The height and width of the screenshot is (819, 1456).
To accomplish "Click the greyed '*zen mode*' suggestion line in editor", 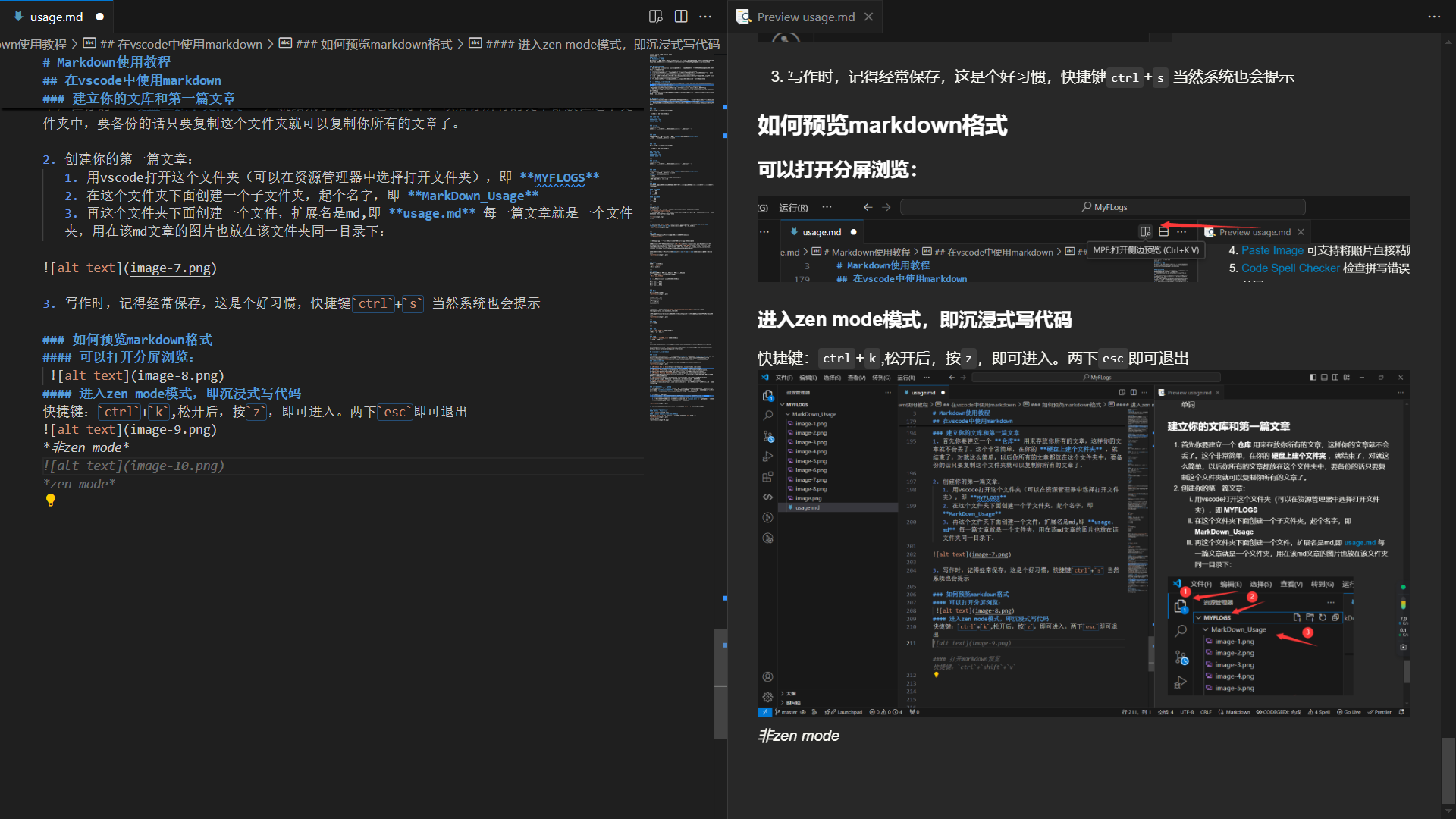I will tap(80, 484).
